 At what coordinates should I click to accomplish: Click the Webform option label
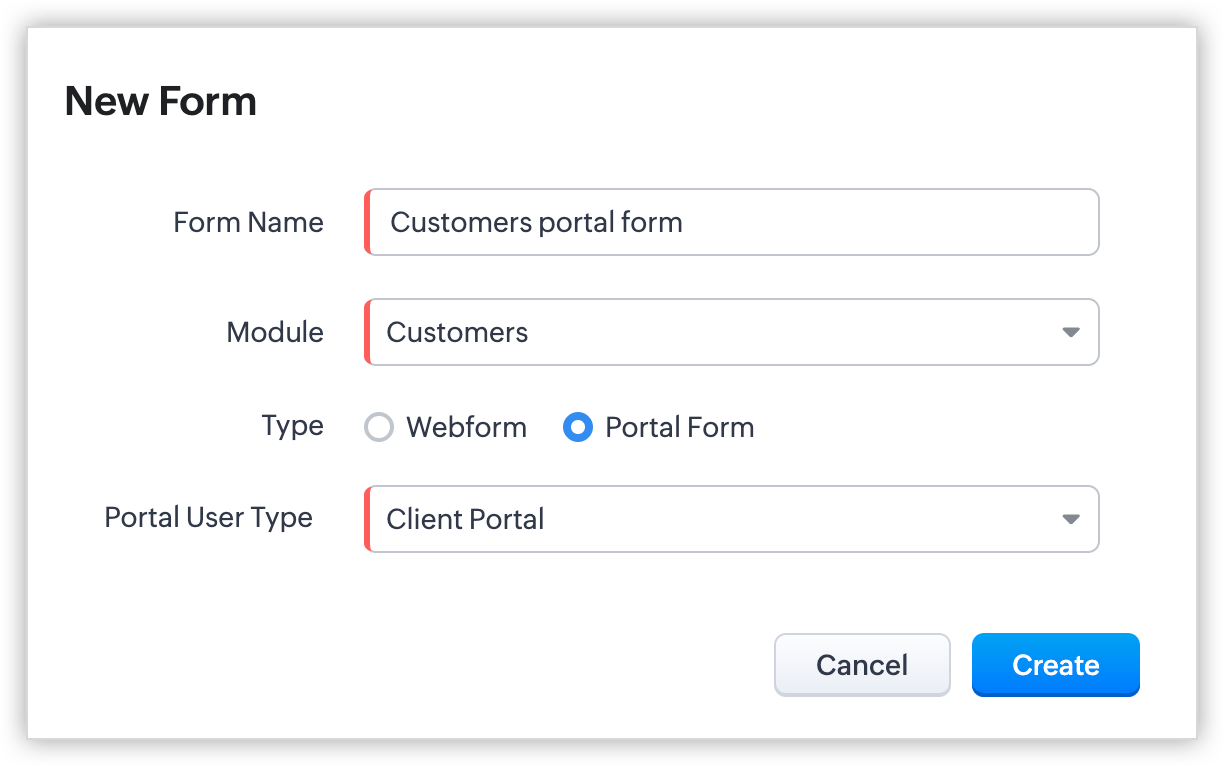click(466, 428)
